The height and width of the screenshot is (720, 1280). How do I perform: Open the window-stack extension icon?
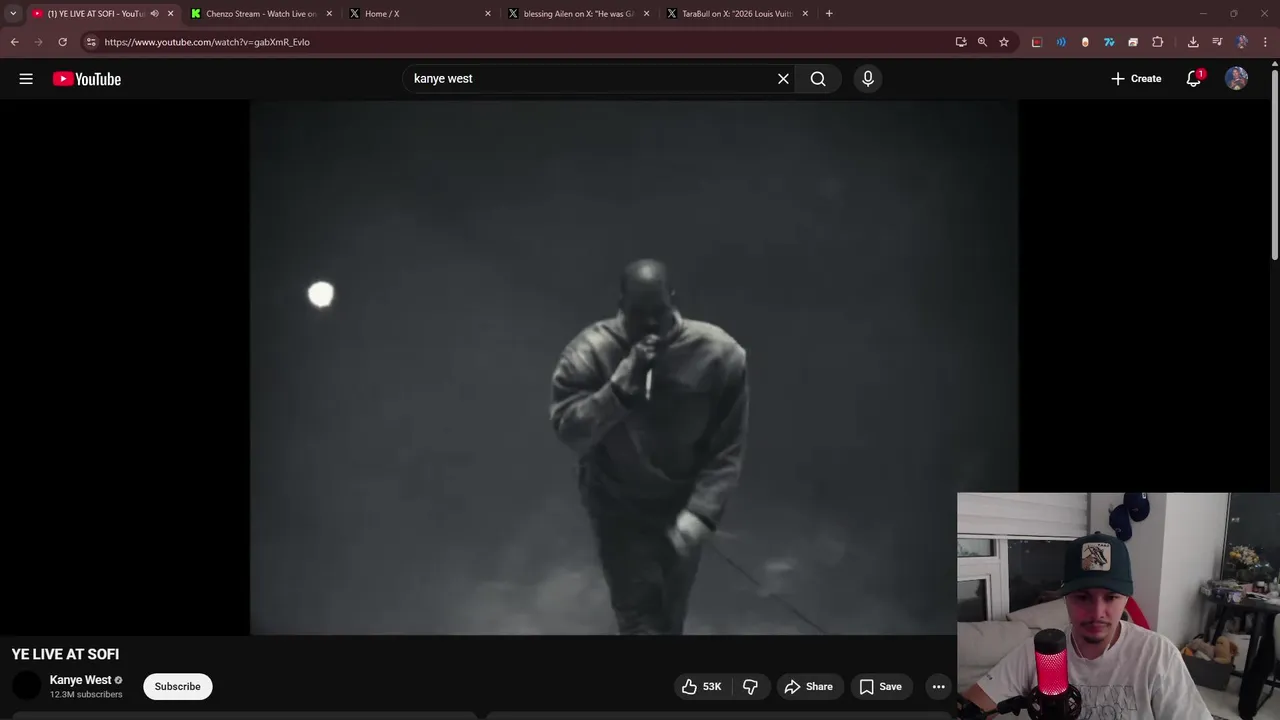point(1133,42)
